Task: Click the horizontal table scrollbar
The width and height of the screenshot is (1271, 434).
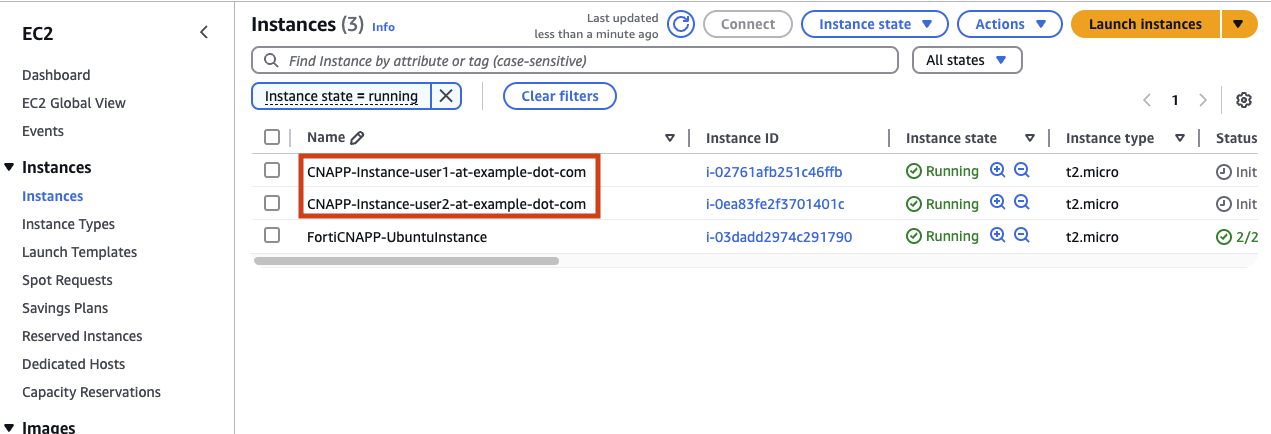Action: pyautogui.click(x=407, y=261)
